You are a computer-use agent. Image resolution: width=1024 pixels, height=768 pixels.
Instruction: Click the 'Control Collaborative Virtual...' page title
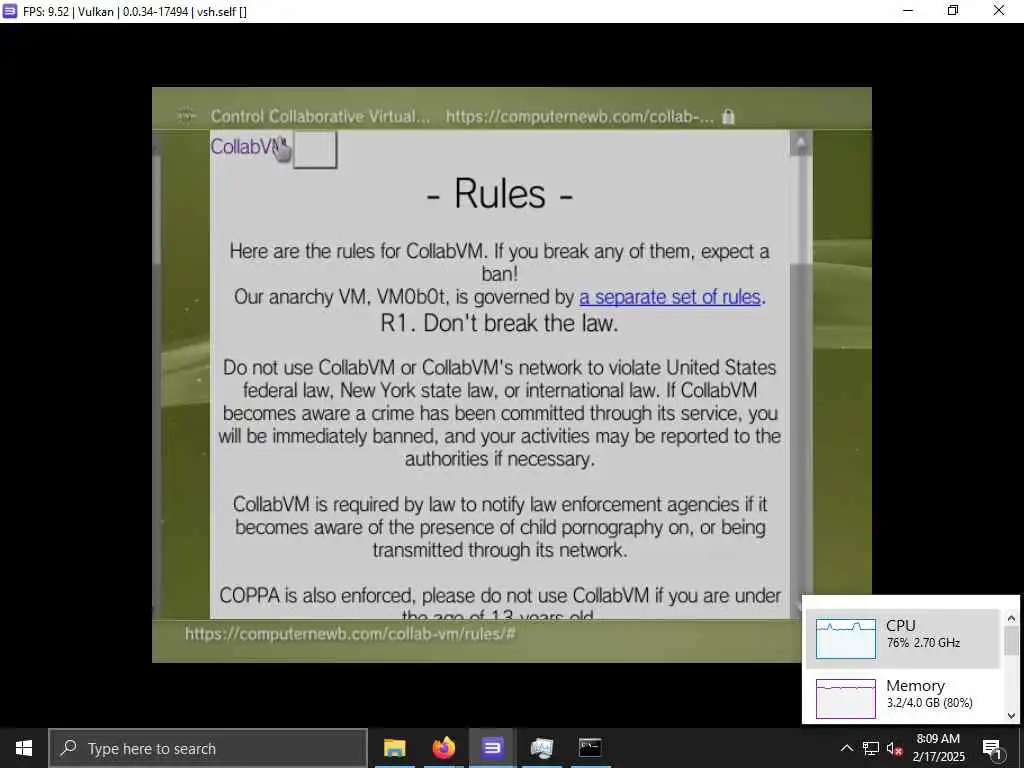point(320,116)
